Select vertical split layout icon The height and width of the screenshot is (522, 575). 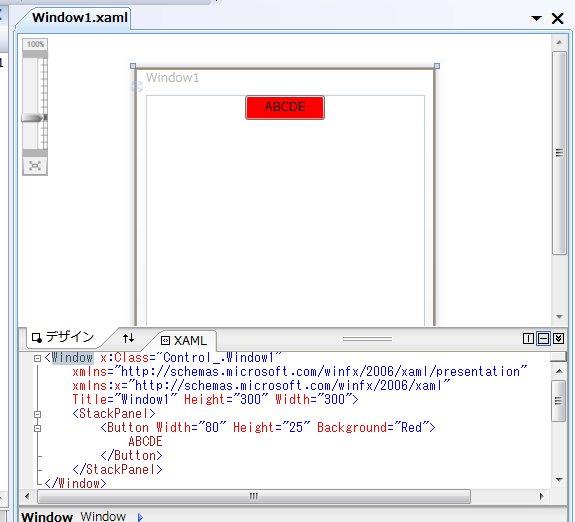coord(528,338)
